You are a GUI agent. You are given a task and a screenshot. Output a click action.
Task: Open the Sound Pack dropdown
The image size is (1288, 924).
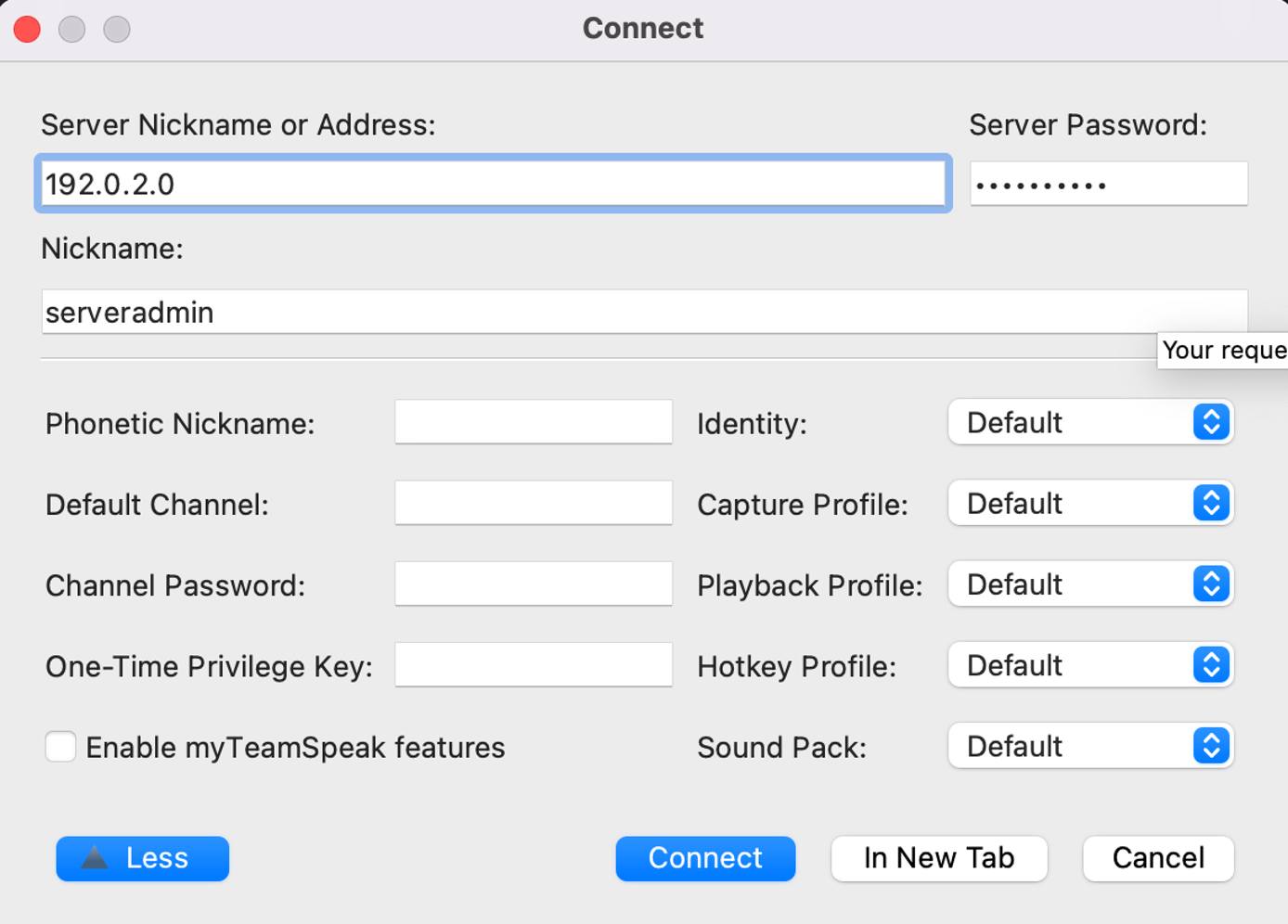(x=1090, y=746)
